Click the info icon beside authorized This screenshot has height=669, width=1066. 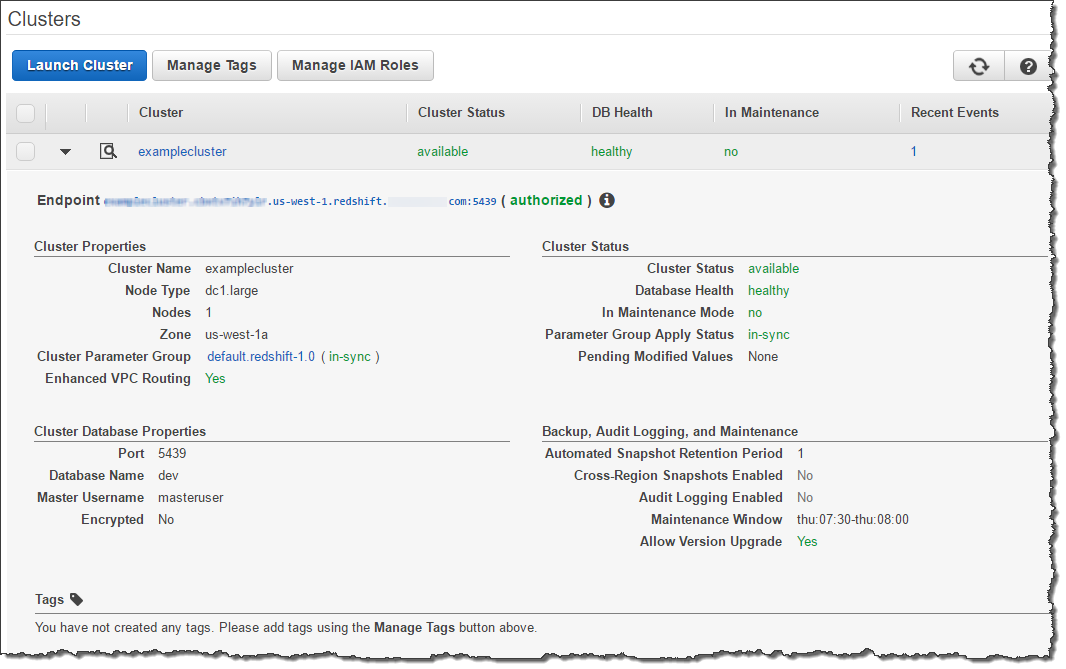click(607, 200)
